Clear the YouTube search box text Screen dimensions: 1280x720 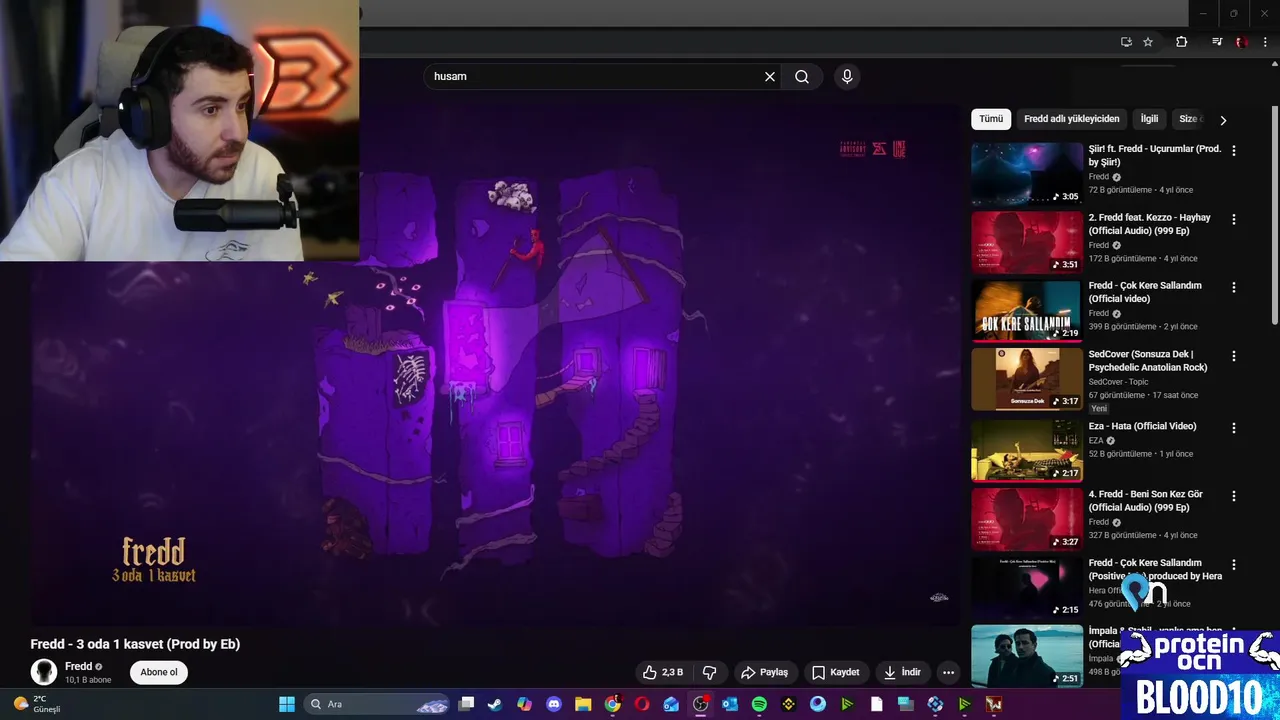[x=770, y=76]
